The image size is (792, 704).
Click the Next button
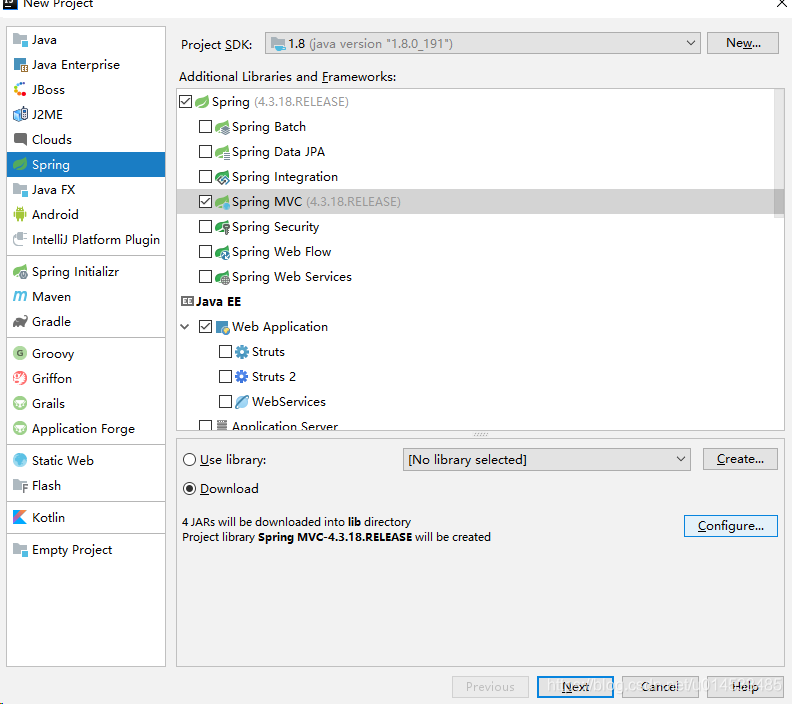(x=575, y=687)
